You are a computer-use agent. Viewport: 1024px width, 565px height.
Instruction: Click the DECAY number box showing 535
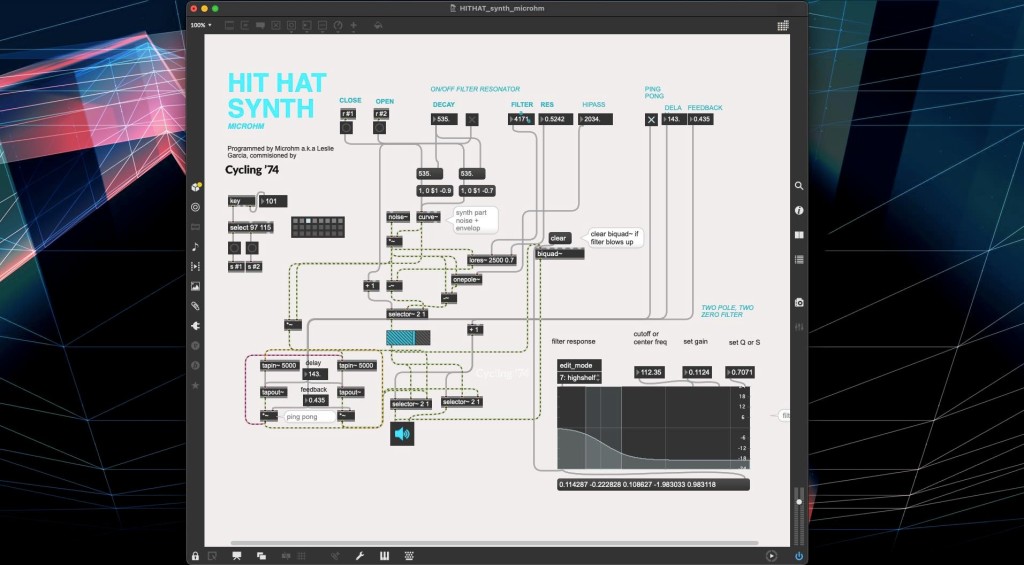444,119
